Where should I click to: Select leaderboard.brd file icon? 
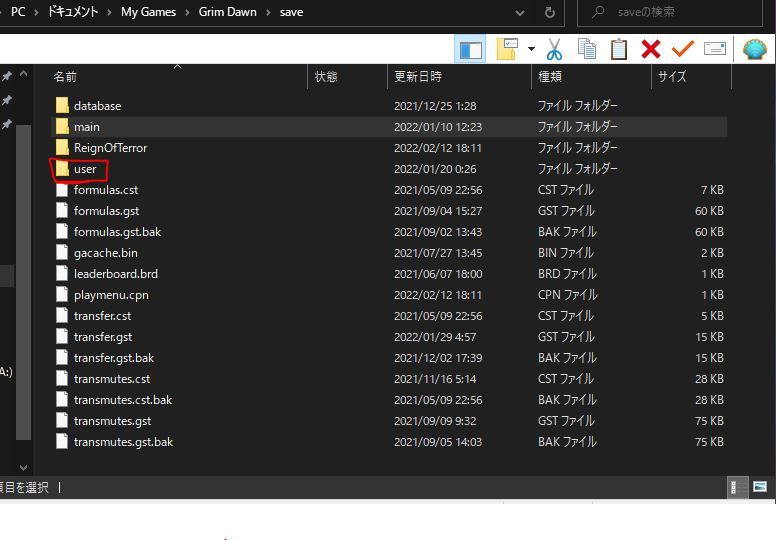(x=62, y=274)
